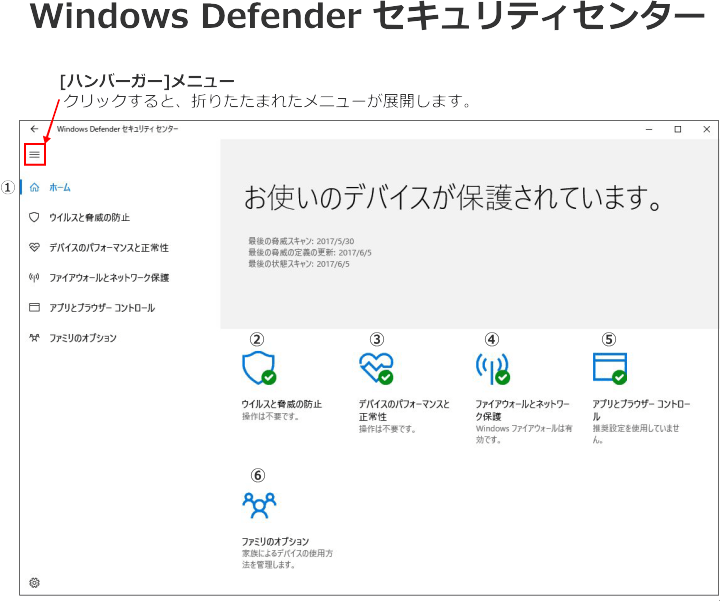The image size is (720, 601).
Task: Click the 最後の脅威スキャン: 2017/5/30 text
Action: click(301, 241)
